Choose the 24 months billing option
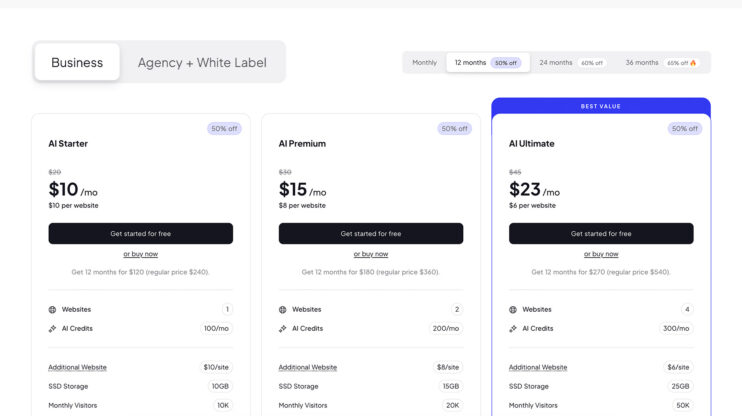This screenshot has width=742, height=416. pyautogui.click(x=572, y=62)
